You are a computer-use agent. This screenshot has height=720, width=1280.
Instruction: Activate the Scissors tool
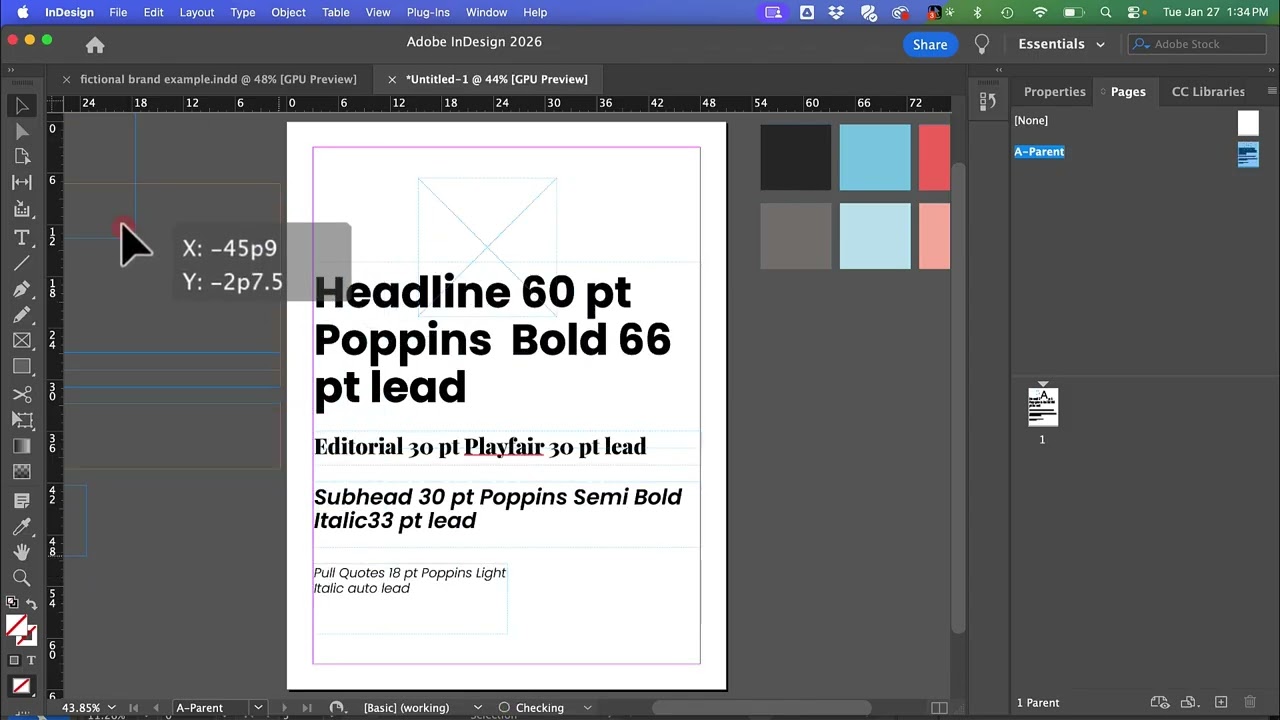pyautogui.click(x=22, y=394)
